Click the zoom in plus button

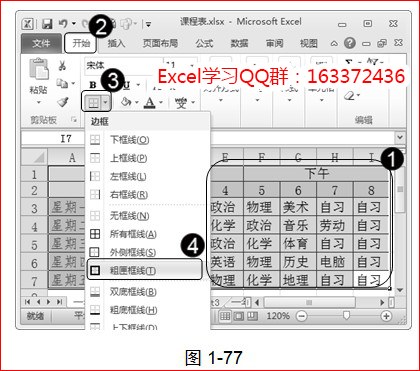(x=386, y=316)
